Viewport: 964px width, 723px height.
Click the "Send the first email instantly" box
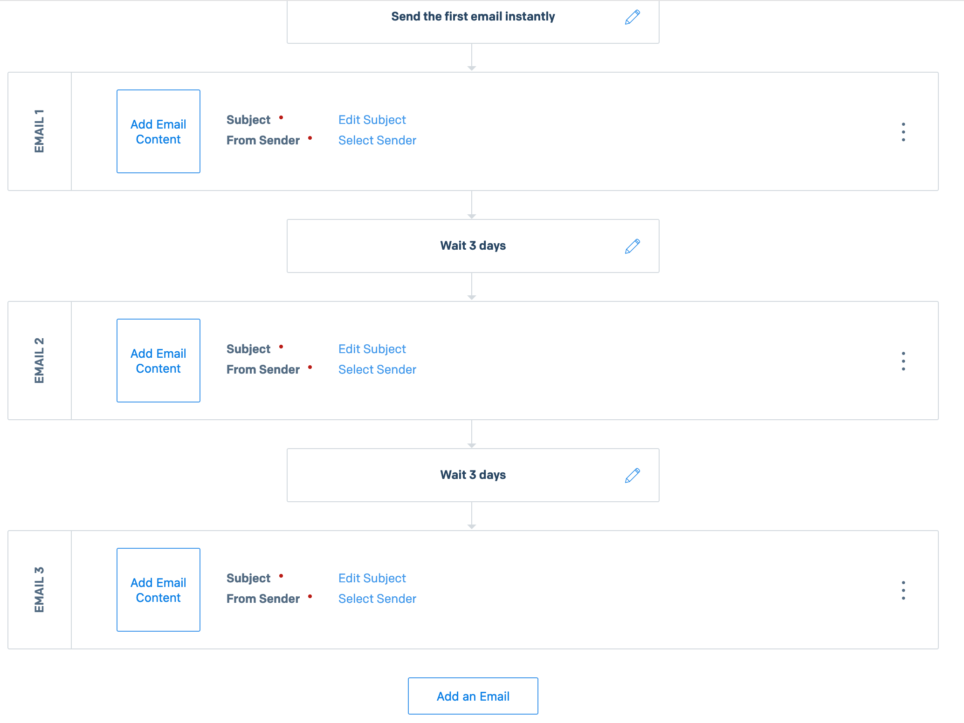472,18
